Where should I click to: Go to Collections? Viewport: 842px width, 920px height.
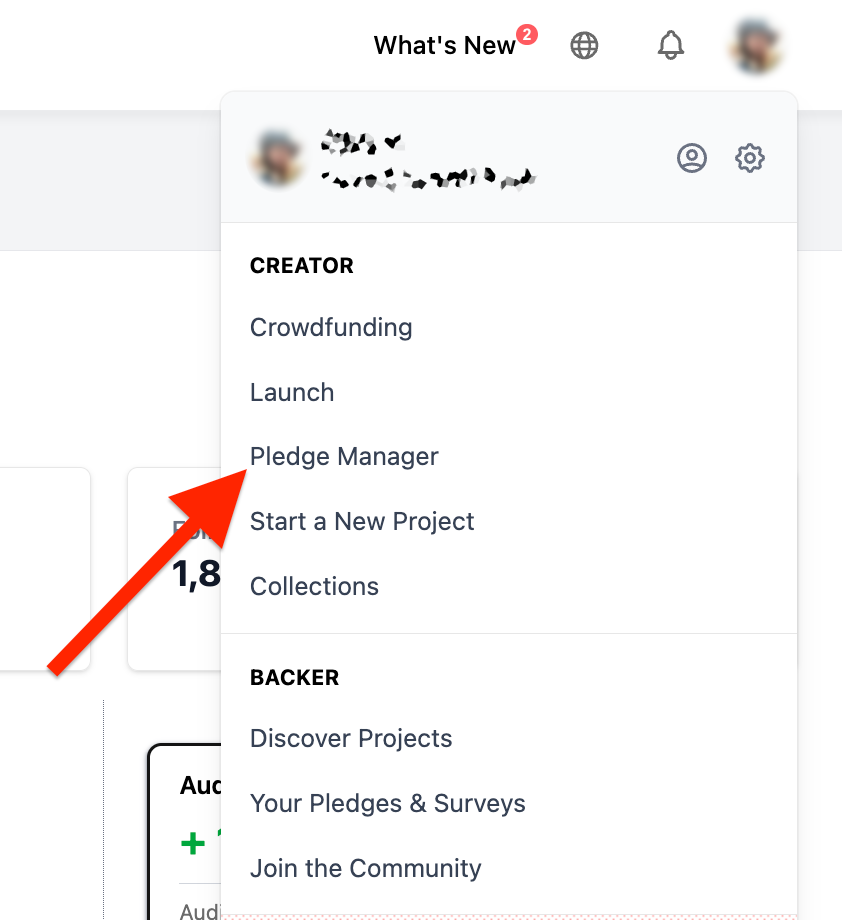pos(314,586)
